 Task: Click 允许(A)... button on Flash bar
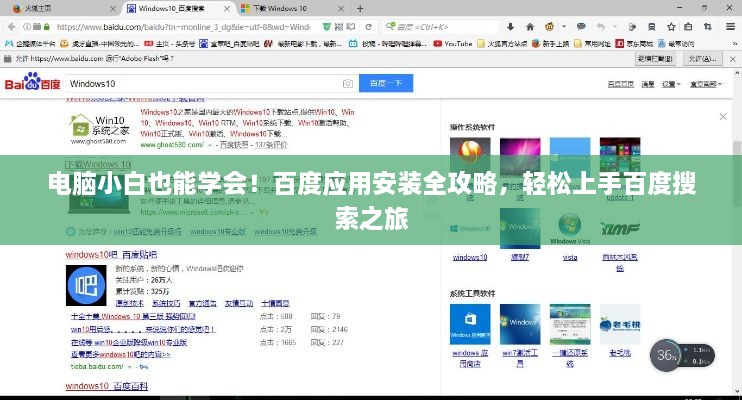click(702, 59)
